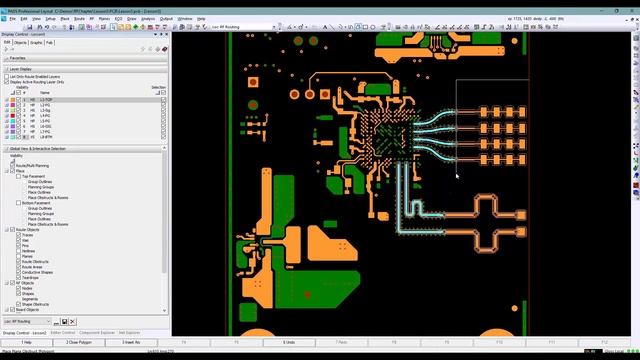
Task: Switch to the Graphic tab
Action: pos(36,42)
